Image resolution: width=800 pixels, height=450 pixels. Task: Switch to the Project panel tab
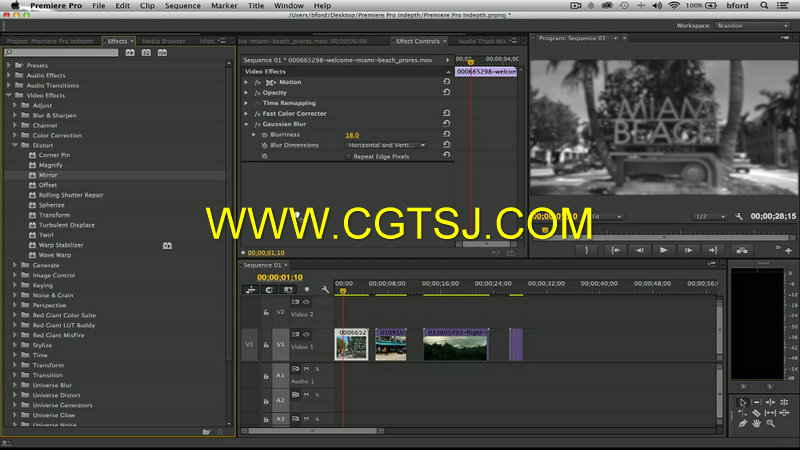click(50, 41)
